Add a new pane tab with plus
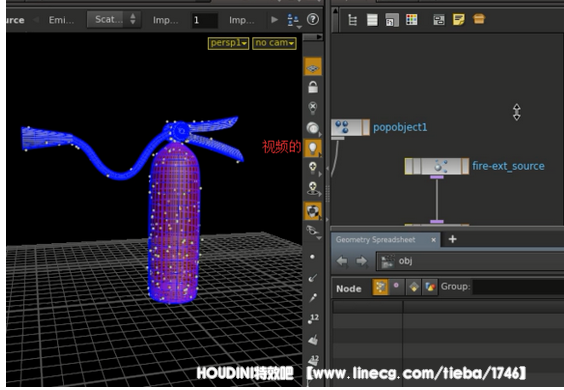Viewport: 564px width, 390px height. click(x=452, y=239)
